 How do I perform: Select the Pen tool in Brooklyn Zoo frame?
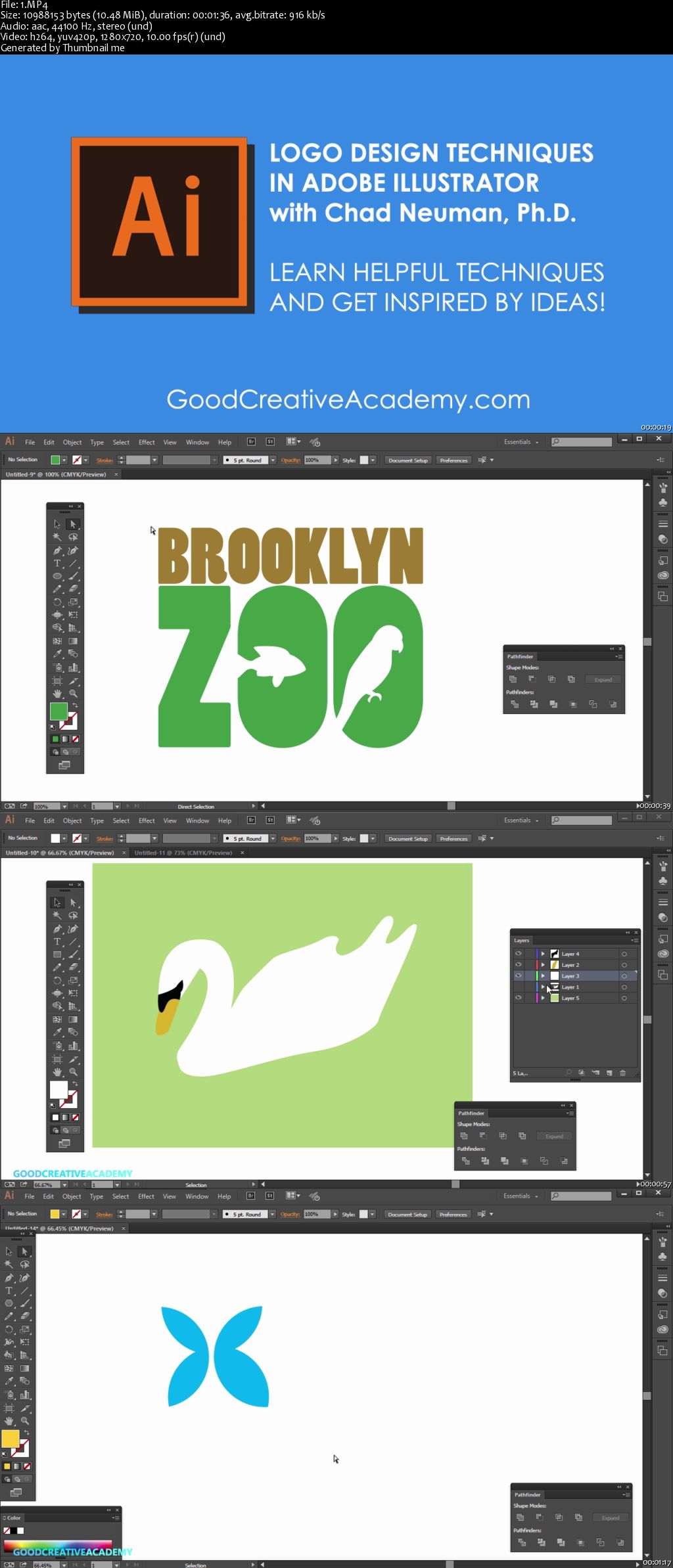[57, 550]
